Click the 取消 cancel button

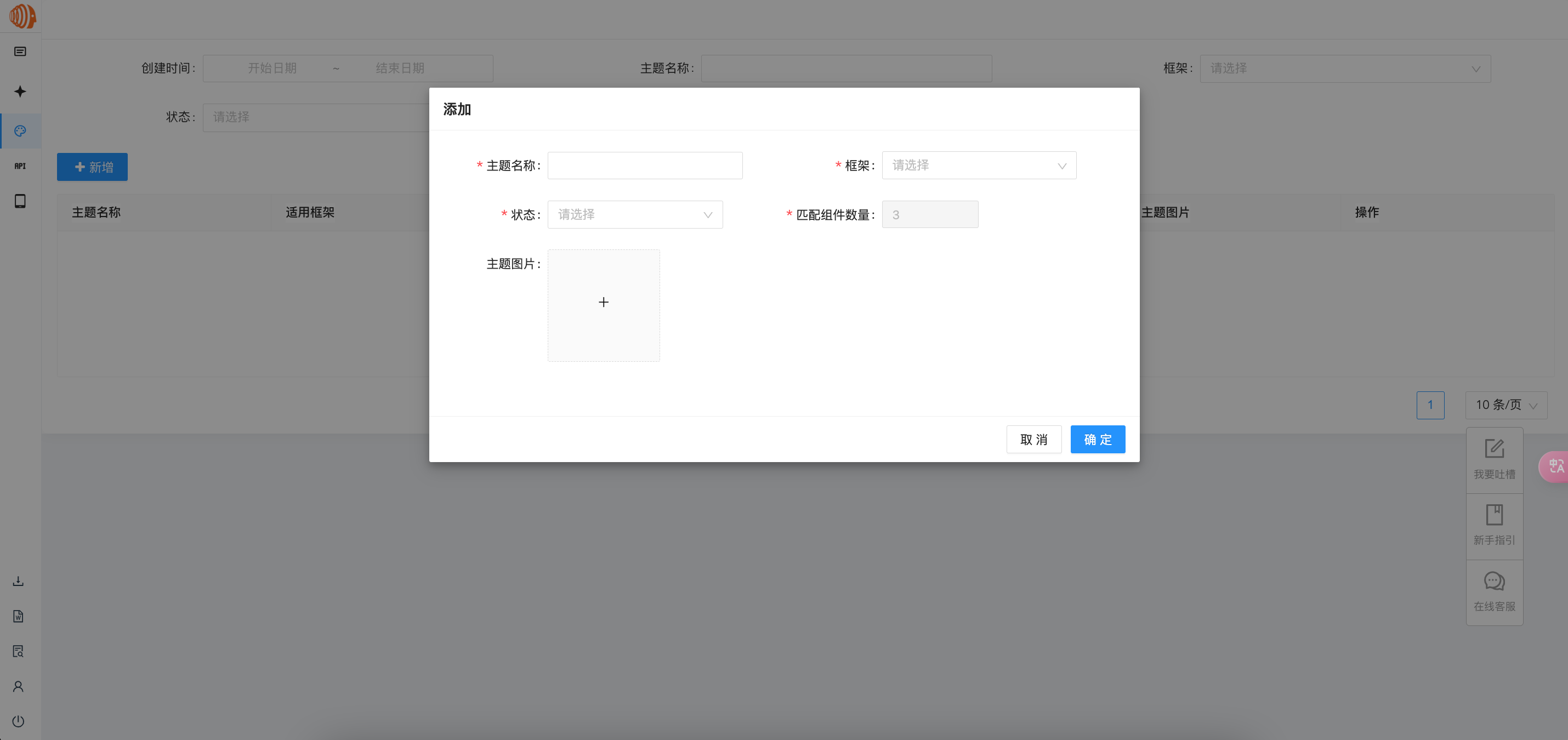click(x=1033, y=439)
